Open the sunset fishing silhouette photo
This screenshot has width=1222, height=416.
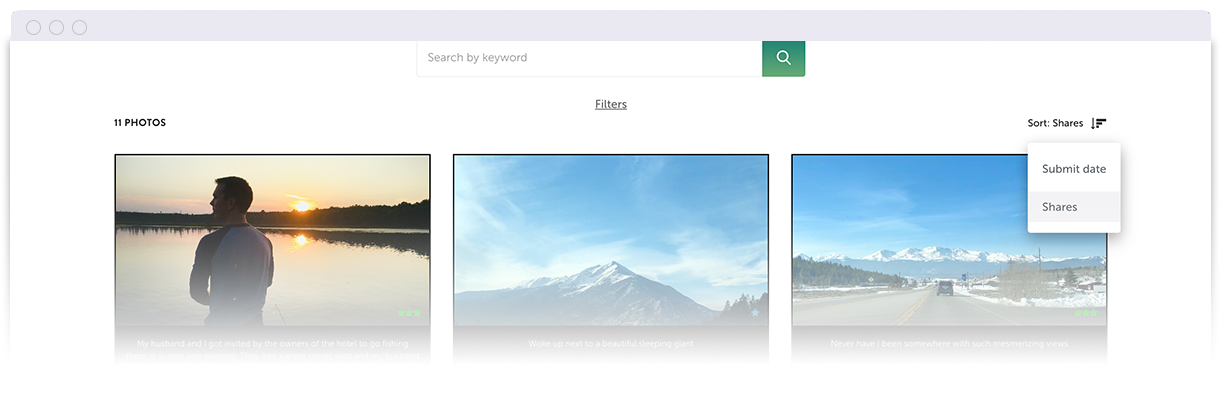[x=272, y=240]
